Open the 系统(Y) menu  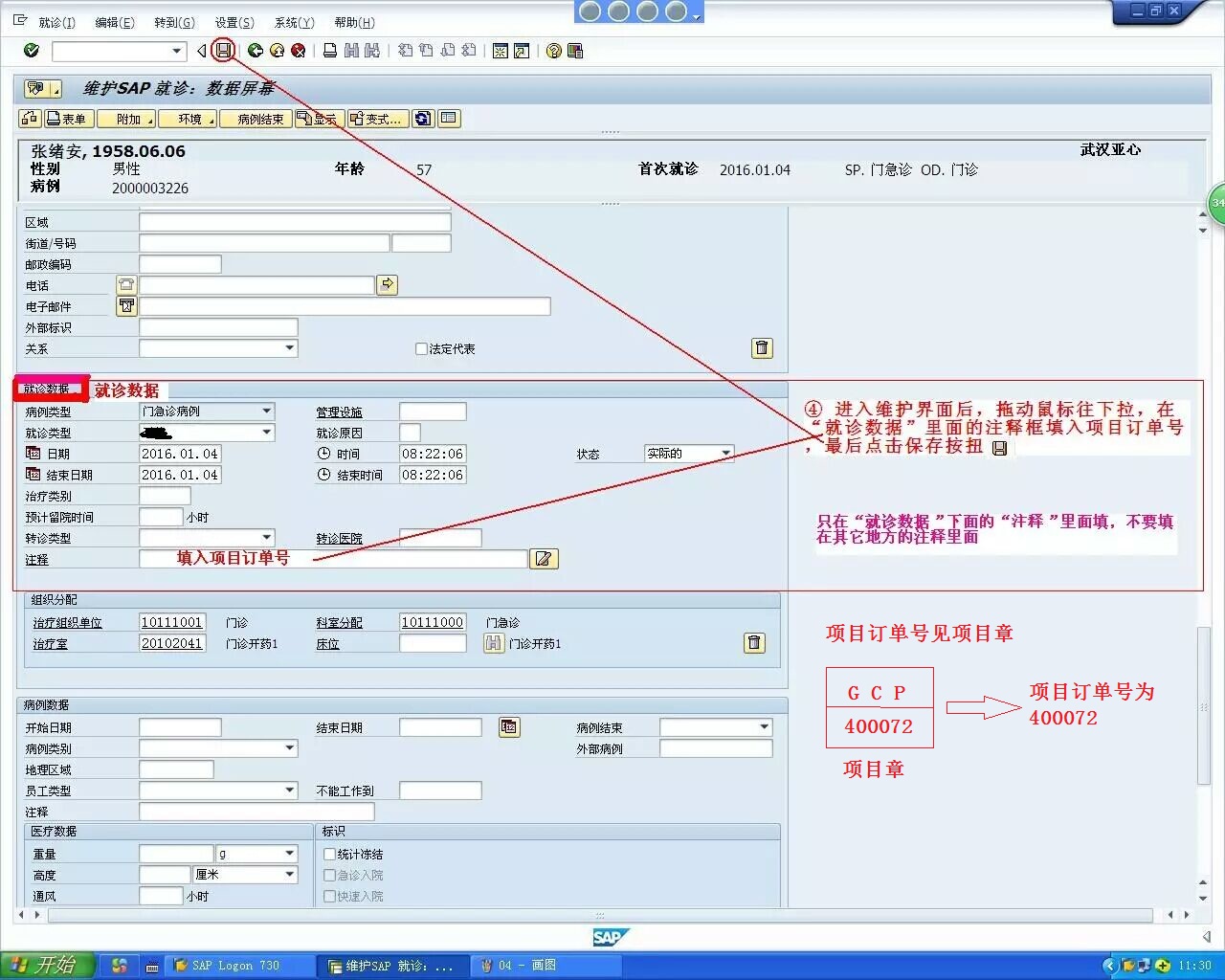click(294, 22)
